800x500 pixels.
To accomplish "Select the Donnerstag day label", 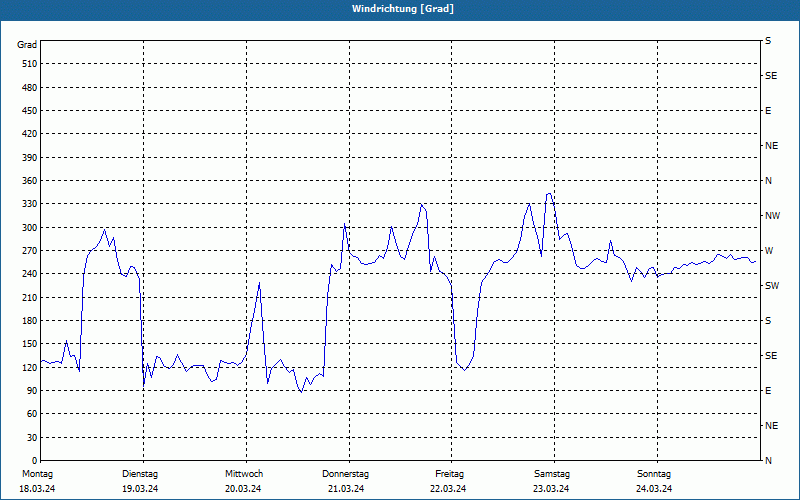I will coord(345,474).
